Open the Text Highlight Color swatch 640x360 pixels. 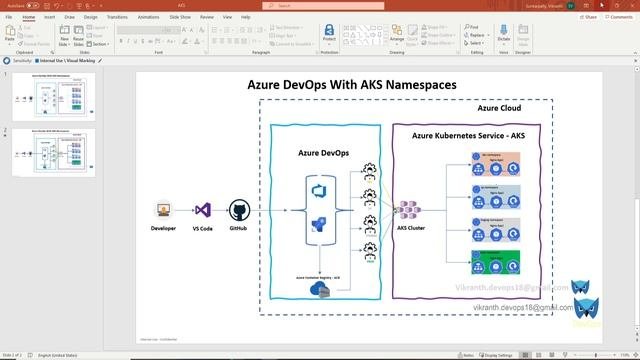coord(185,41)
